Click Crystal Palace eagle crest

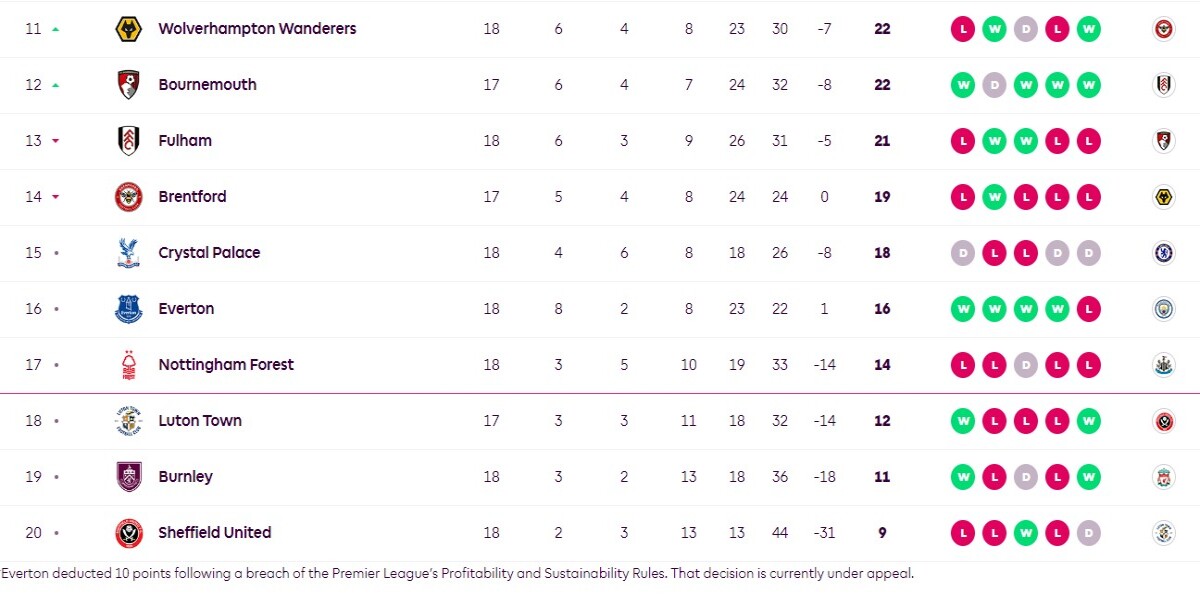point(129,253)
